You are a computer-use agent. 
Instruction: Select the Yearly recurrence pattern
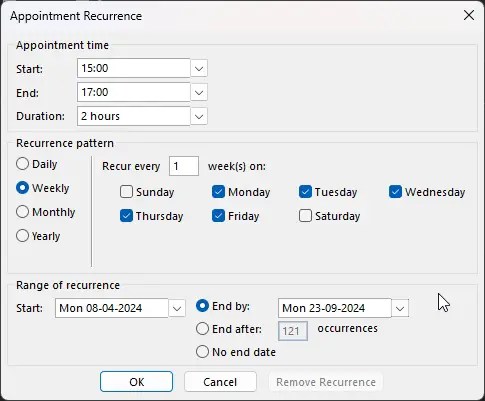(22, 236)
